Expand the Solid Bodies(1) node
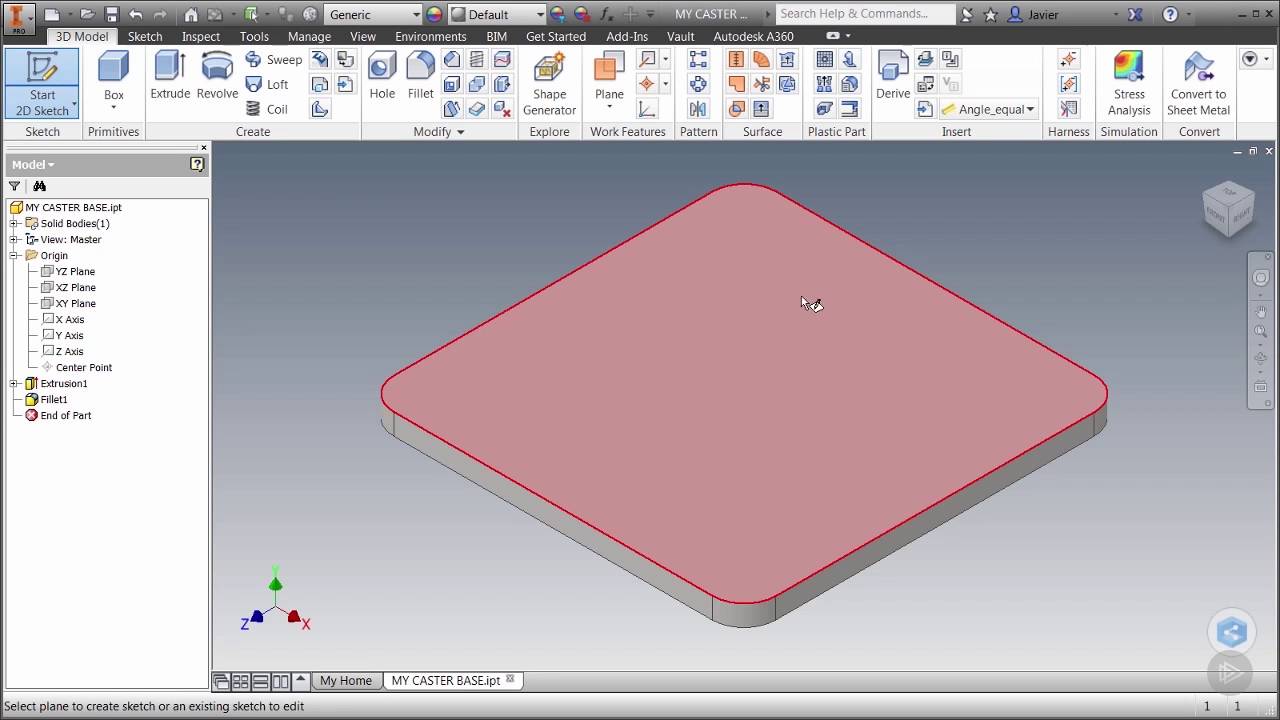The width and height of the screenshot is (1280, 720). [14, 223]
